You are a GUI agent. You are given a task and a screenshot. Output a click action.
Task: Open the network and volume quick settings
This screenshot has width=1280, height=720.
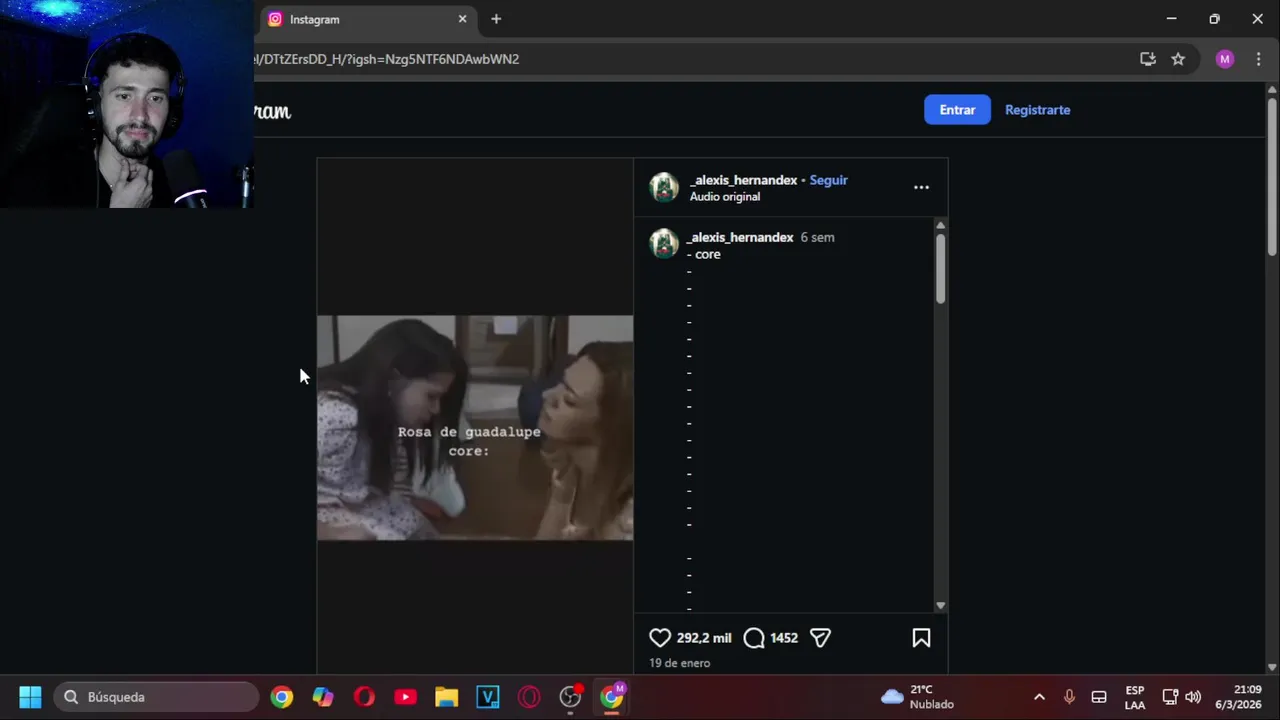(x=1181, y=697)
